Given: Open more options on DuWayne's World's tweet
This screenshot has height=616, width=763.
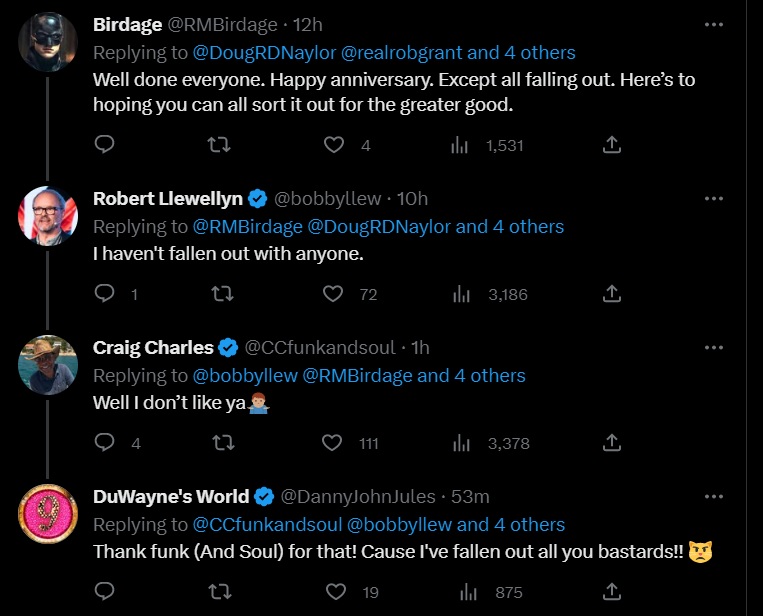Looking at the screenshot, I should coord(713,496).
